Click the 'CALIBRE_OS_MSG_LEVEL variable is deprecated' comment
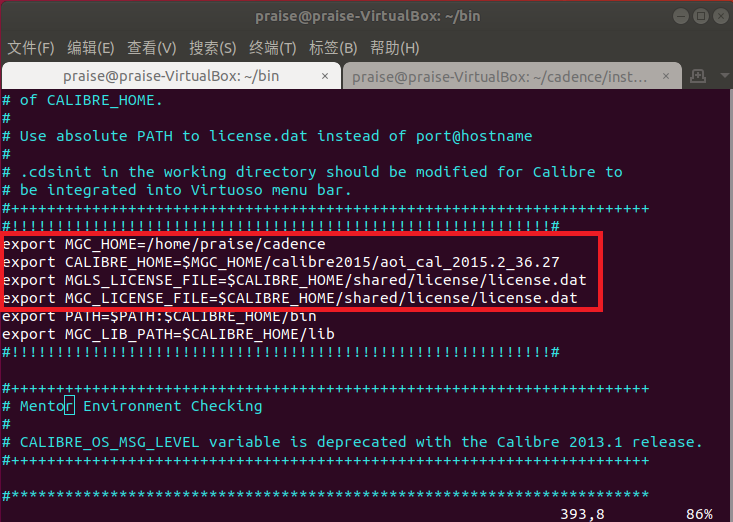 pos(352,442)
